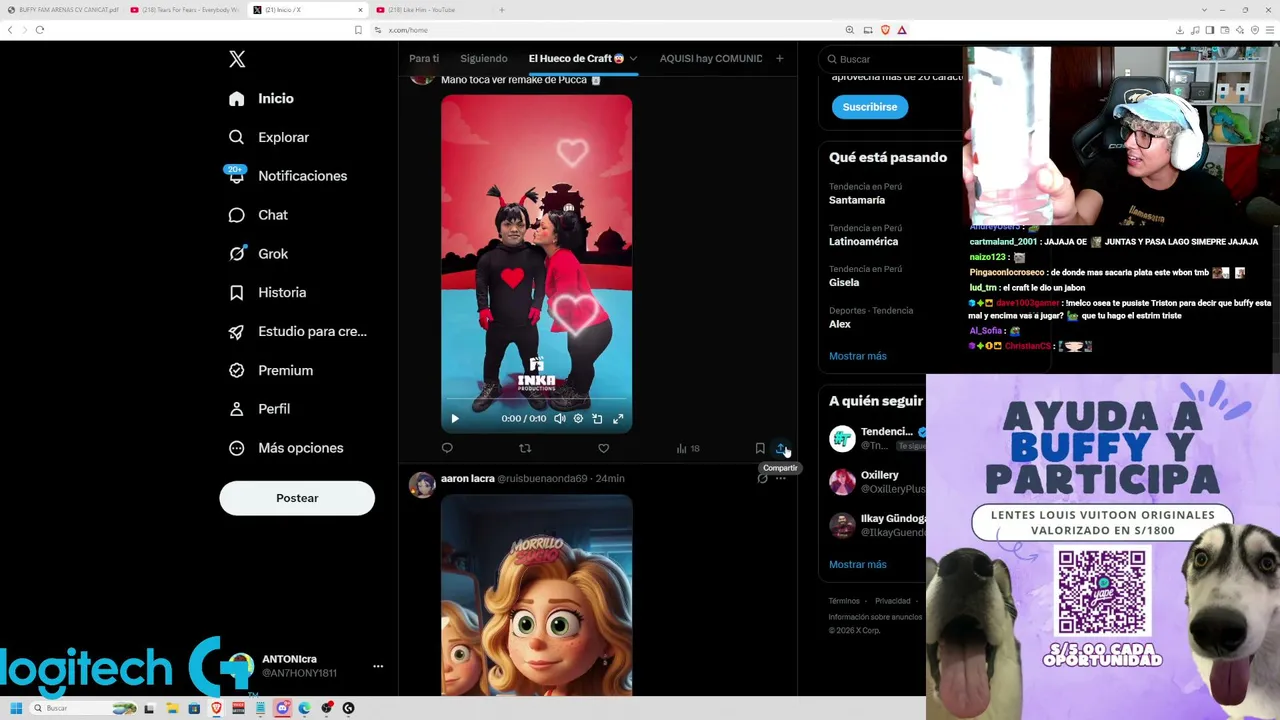The image size is (1280, 720).
Task: Bookmark the Pucca remake post
Action: [760, 448]
